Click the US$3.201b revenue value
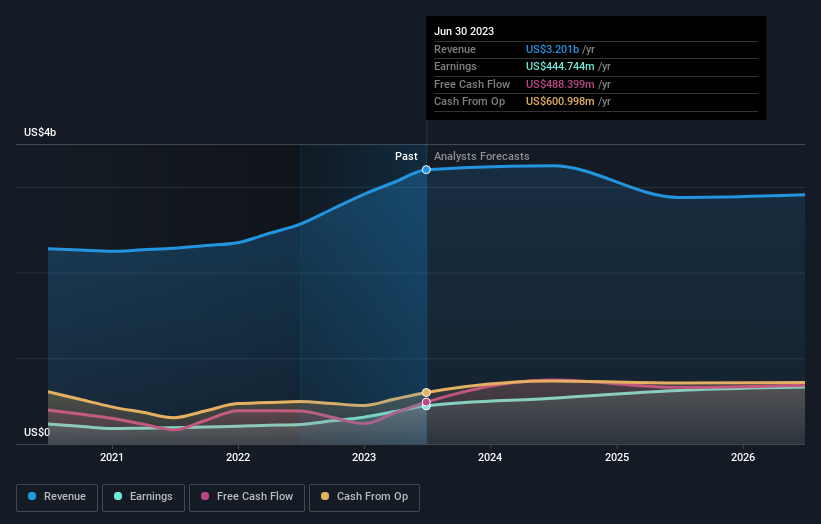The height and width of the screenshot is (524, 821). coord(552,49)
